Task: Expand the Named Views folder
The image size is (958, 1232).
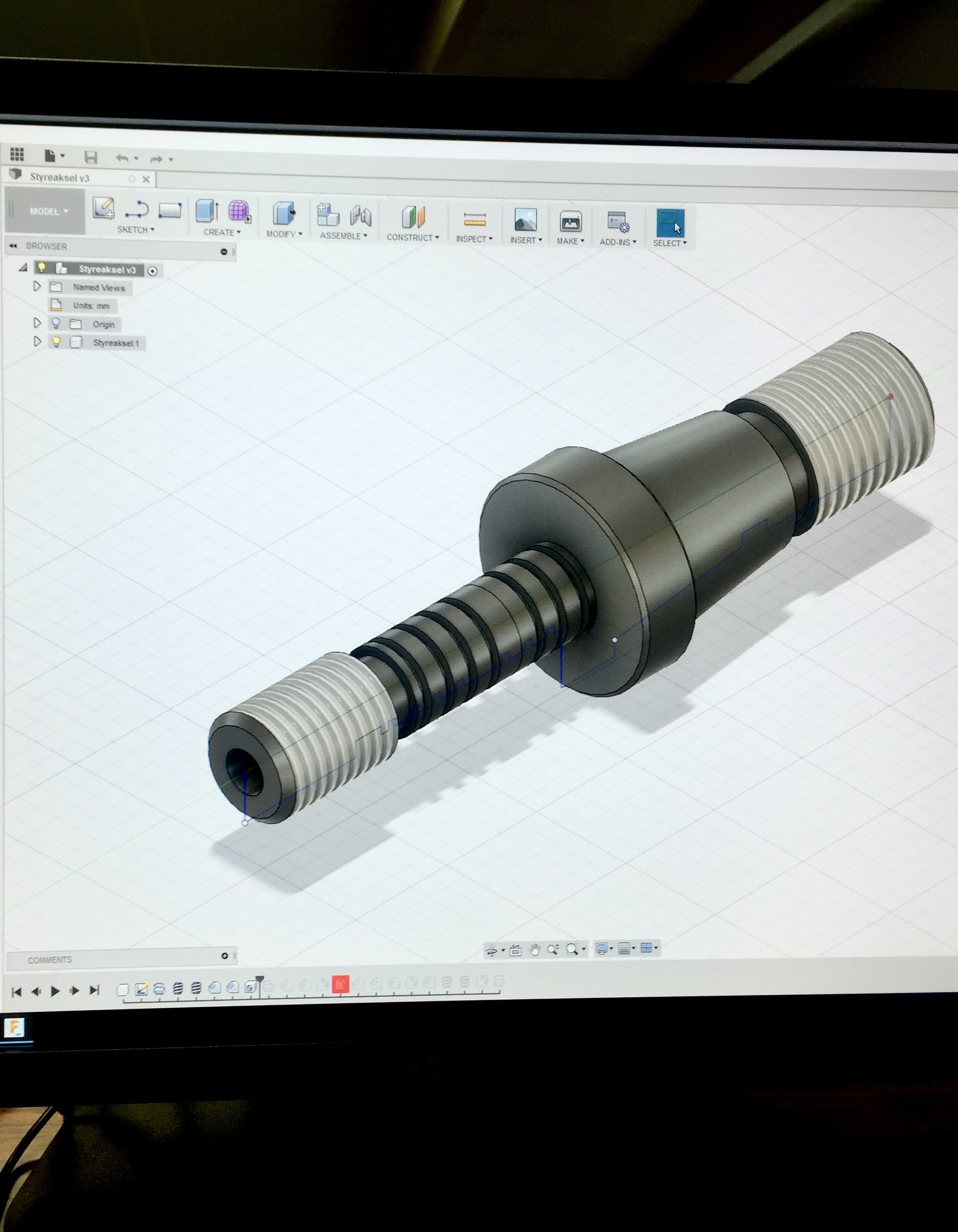Action: (x=37, y=286)
